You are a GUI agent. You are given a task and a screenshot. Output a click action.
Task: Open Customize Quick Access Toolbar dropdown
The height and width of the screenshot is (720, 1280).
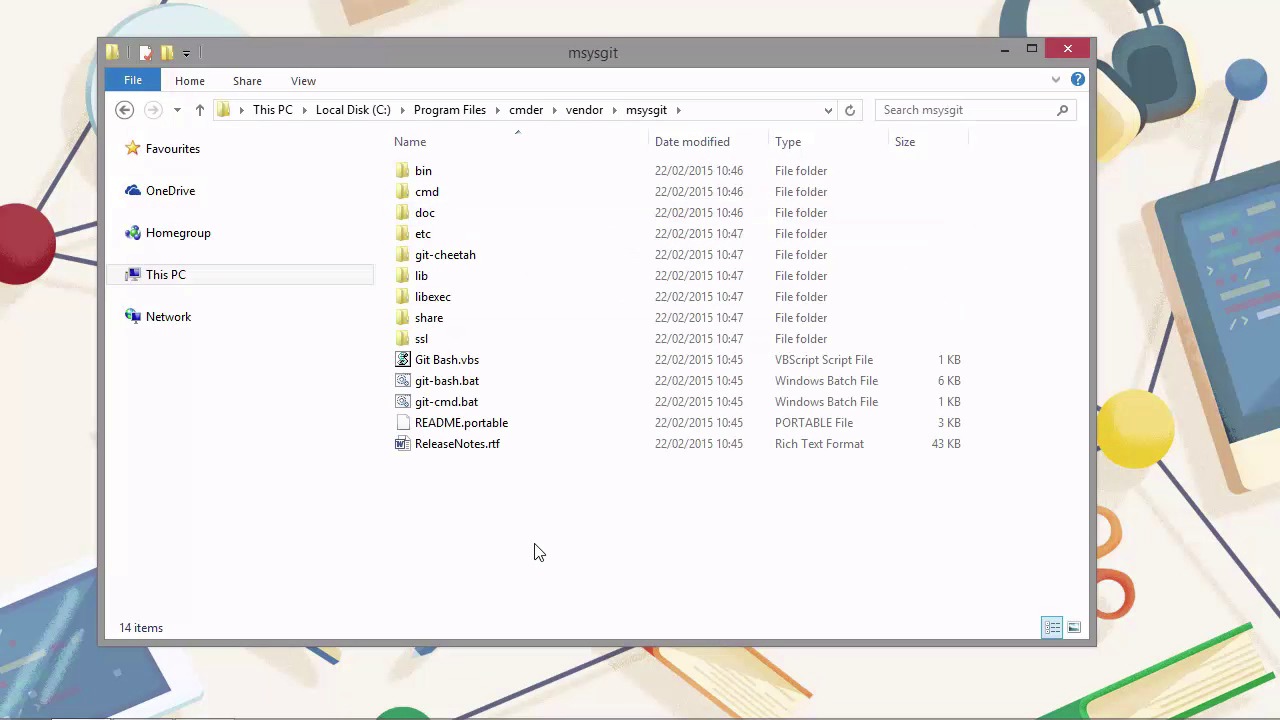[186, 54]
